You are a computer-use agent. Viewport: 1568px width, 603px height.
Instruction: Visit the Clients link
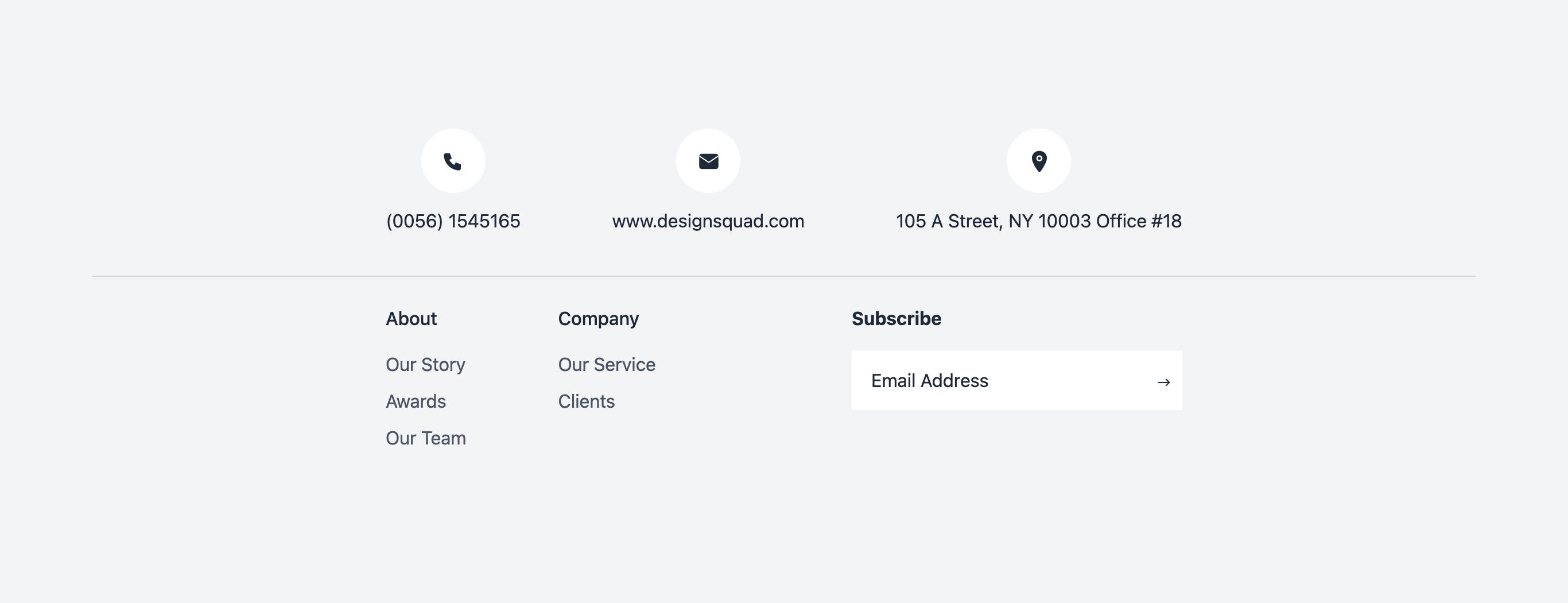click(586, 401)
